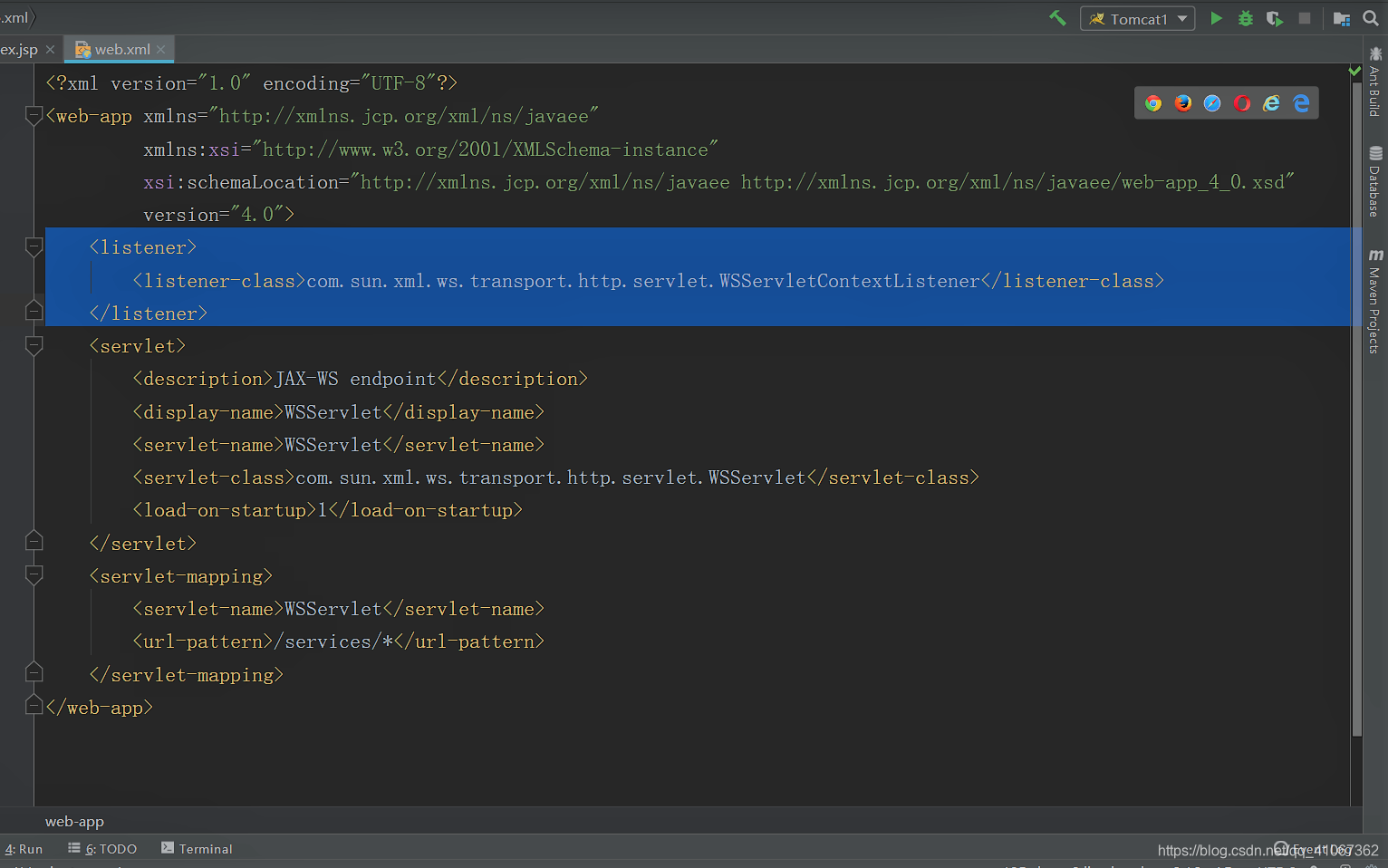The width and height of the screenshot is (1388, 868).
Task: Open file in Internet Explorer
Action: pyautogui.click(x=1272, y=103)
